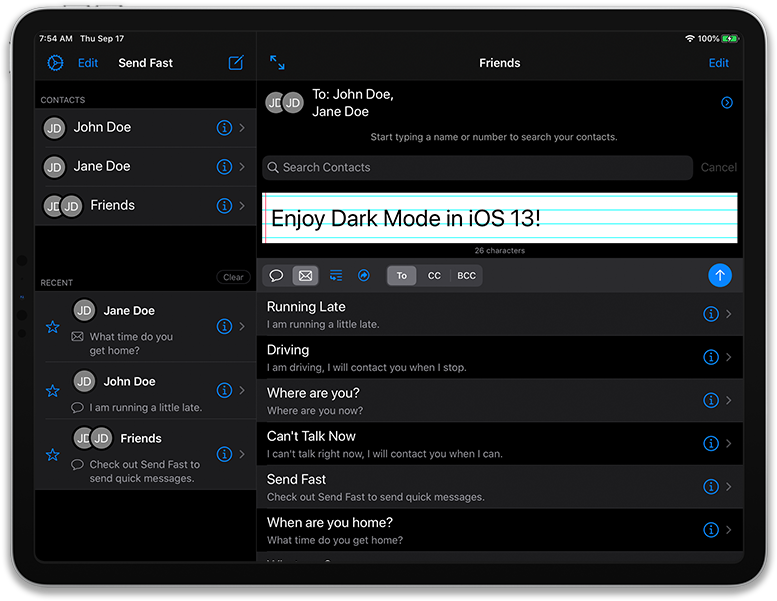The image size is (777, 601).
Task: Open info for Running Late template
Action: (x=711, y=314)
